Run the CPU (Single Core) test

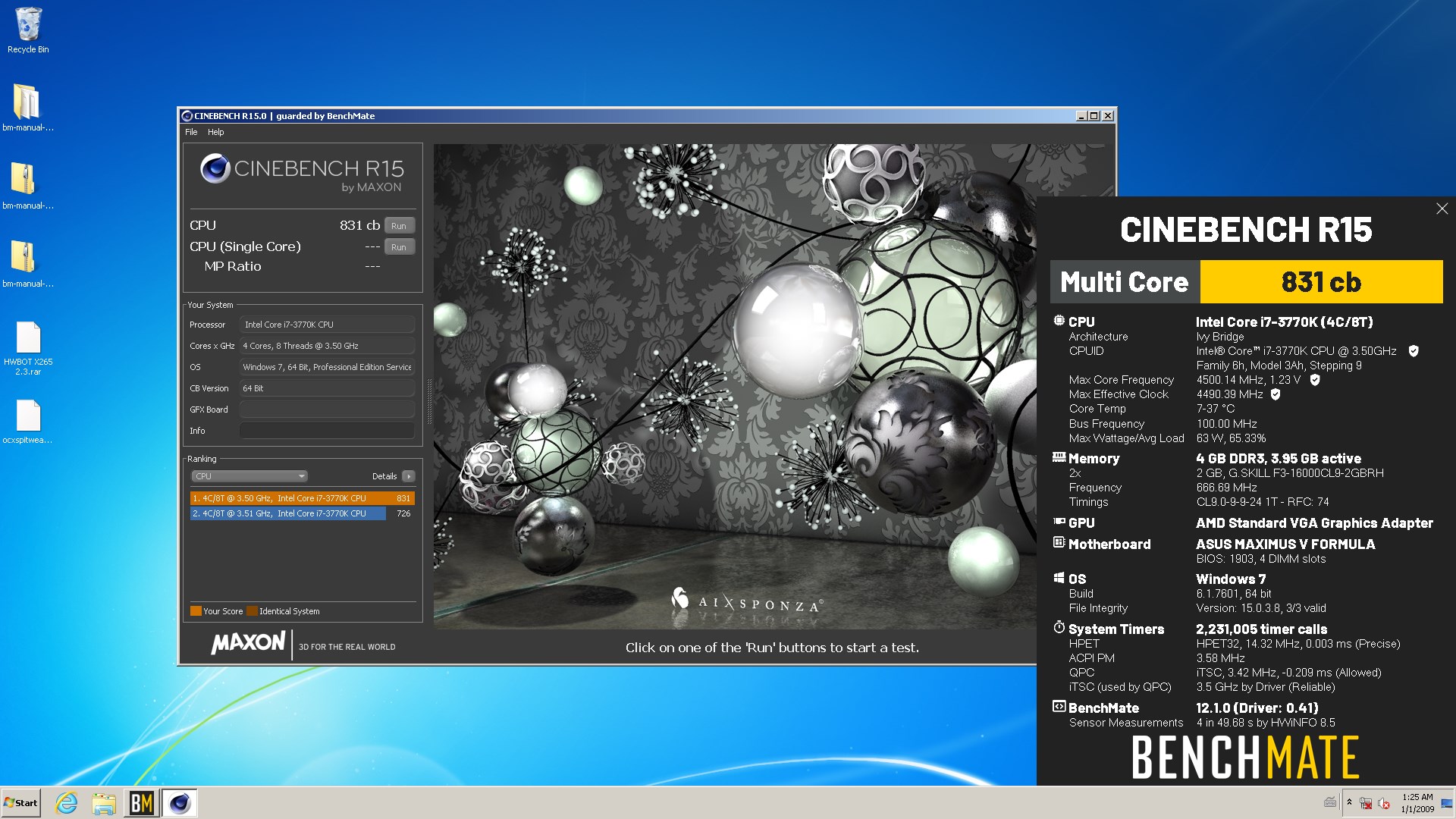point(399,247)
